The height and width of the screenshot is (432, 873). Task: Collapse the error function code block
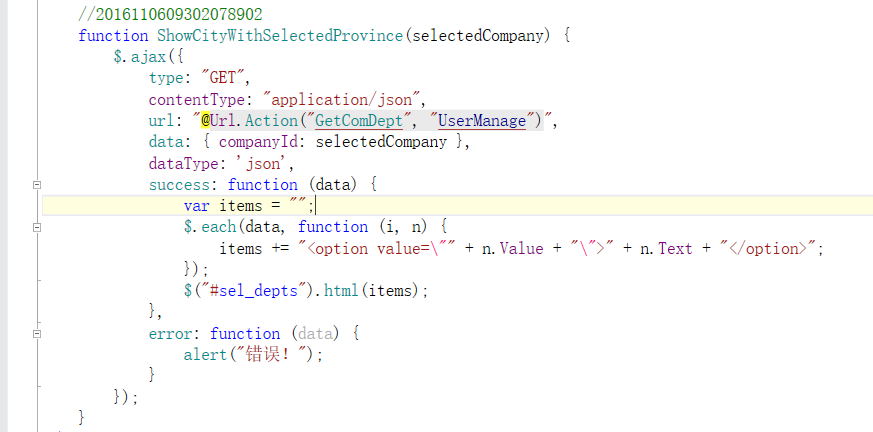pos(37,334)
